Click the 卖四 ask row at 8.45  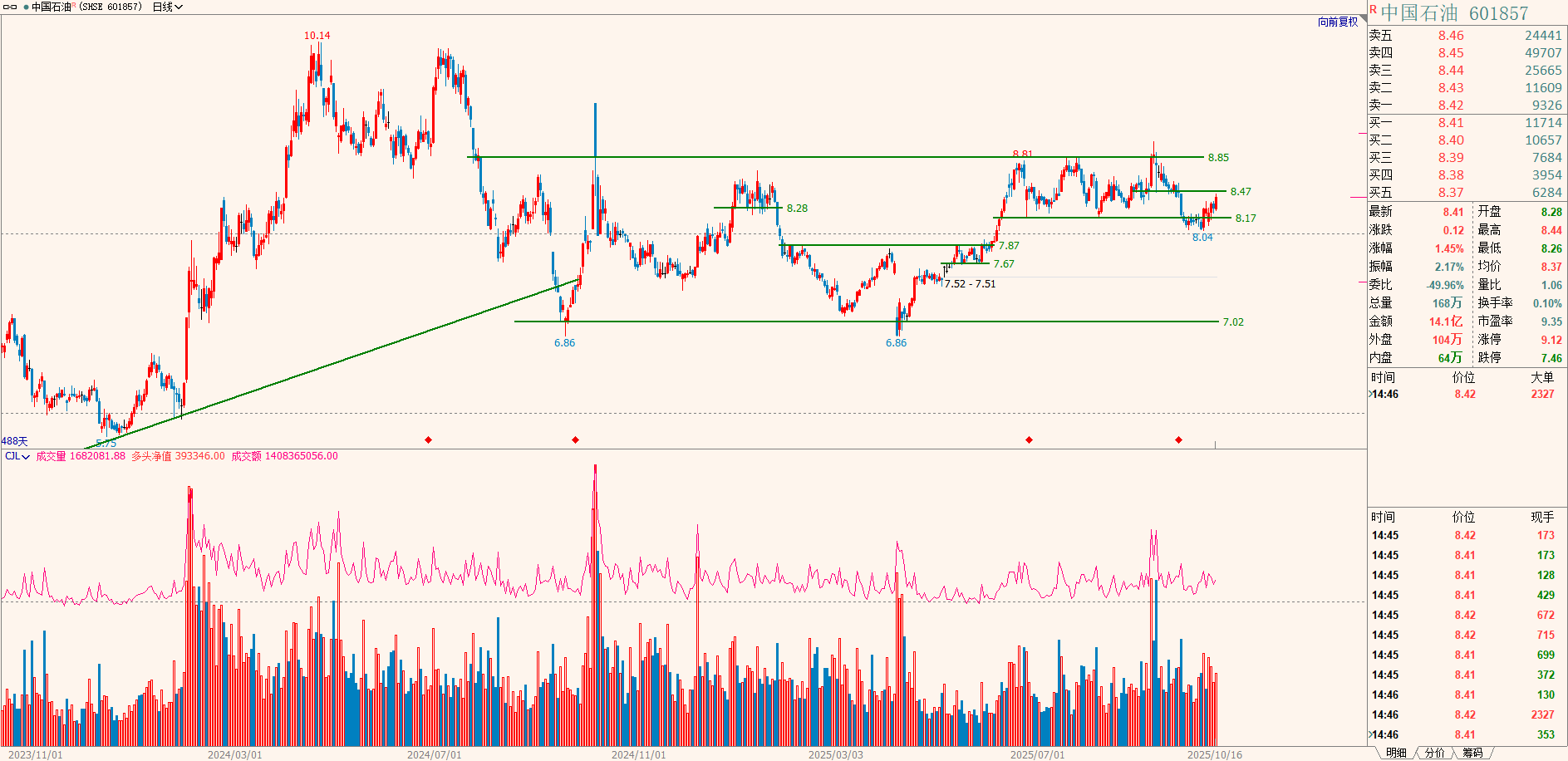pos(1466,52)
